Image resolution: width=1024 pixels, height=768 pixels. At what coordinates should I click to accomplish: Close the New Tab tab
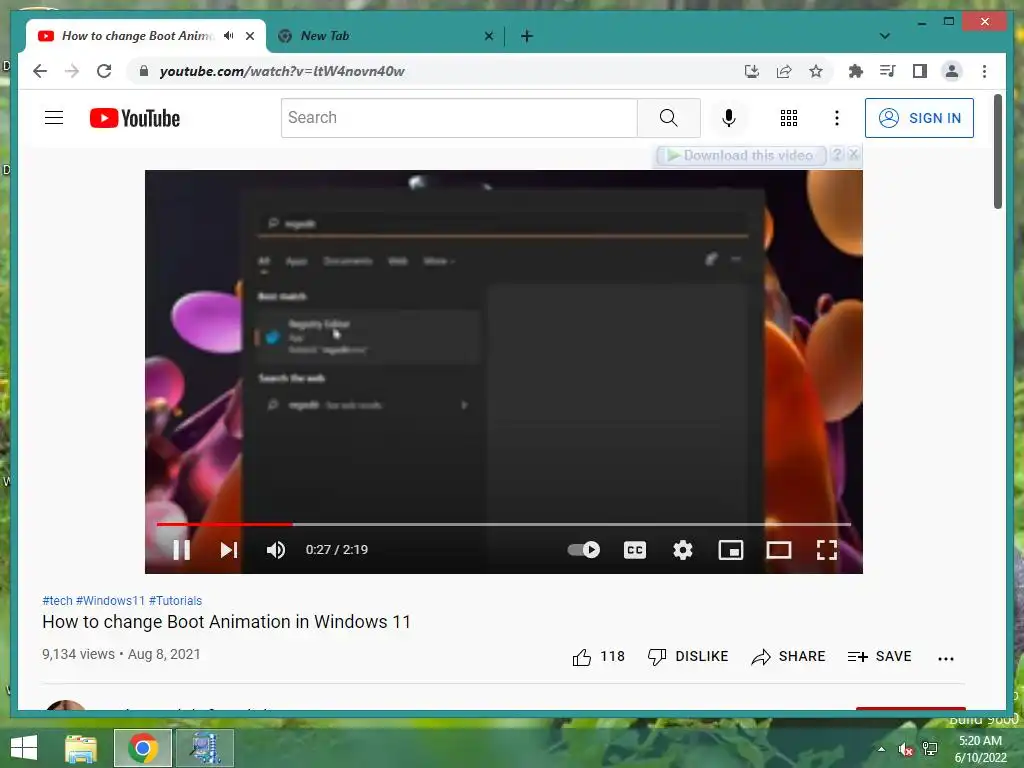[488, 36]
